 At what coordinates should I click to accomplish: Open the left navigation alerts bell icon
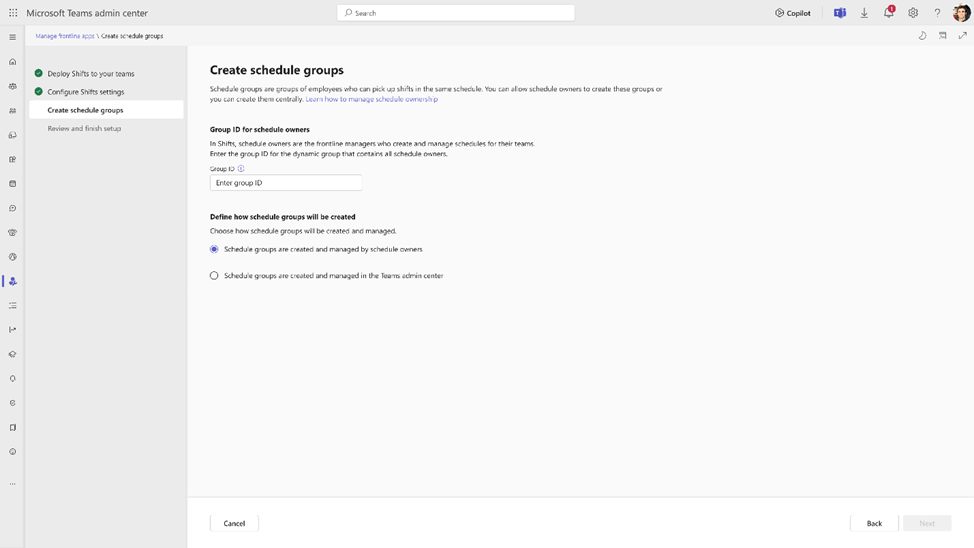point(12,378)
